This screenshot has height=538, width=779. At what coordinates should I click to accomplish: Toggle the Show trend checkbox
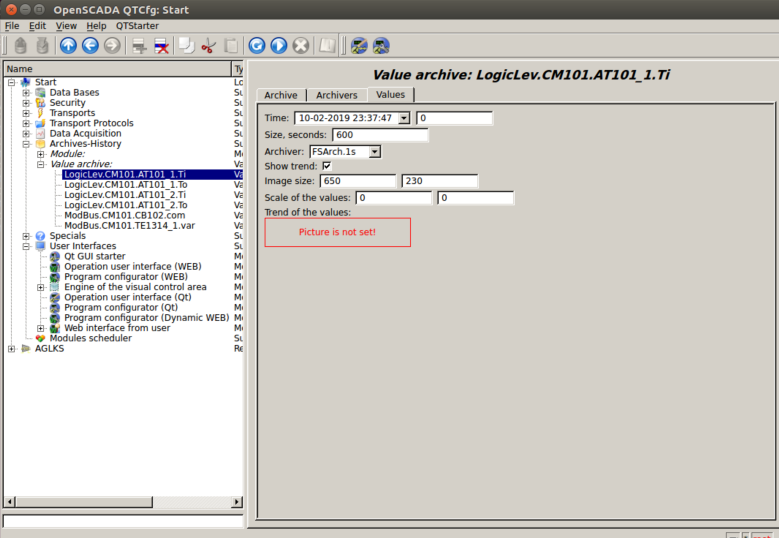coord(327,165)
